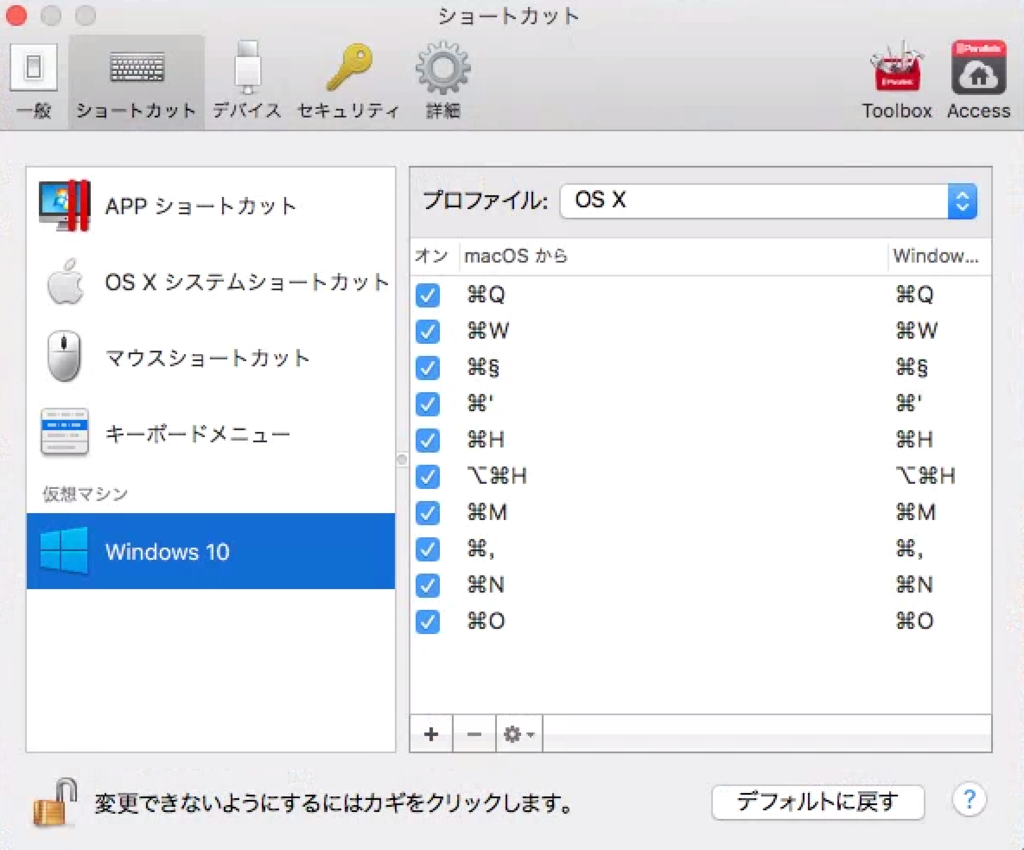Click the オン column header
Image resolution: width=1024 pixels, height=850 pixels.
tap(432, 256)
